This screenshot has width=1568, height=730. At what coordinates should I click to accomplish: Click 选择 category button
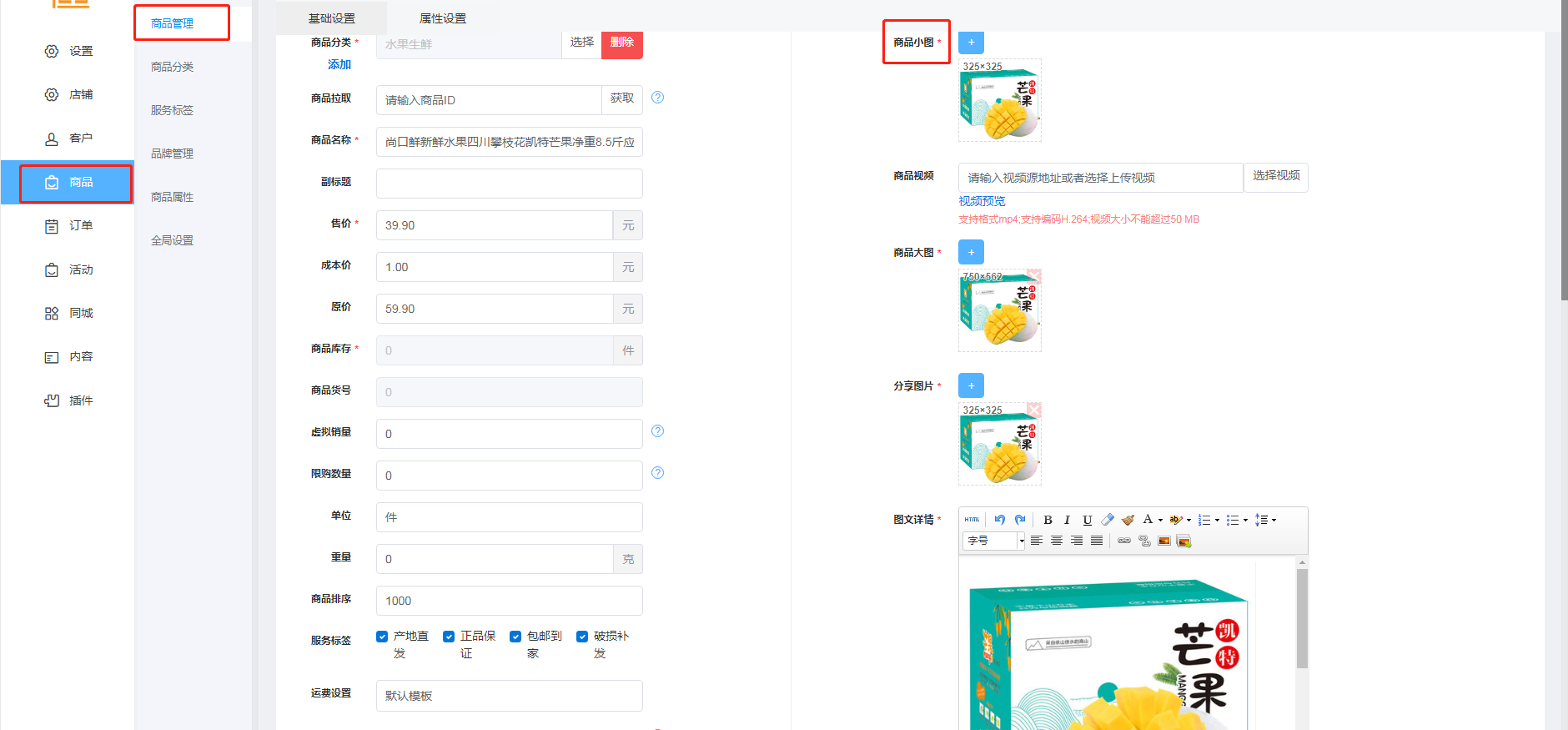coord(581,43)
